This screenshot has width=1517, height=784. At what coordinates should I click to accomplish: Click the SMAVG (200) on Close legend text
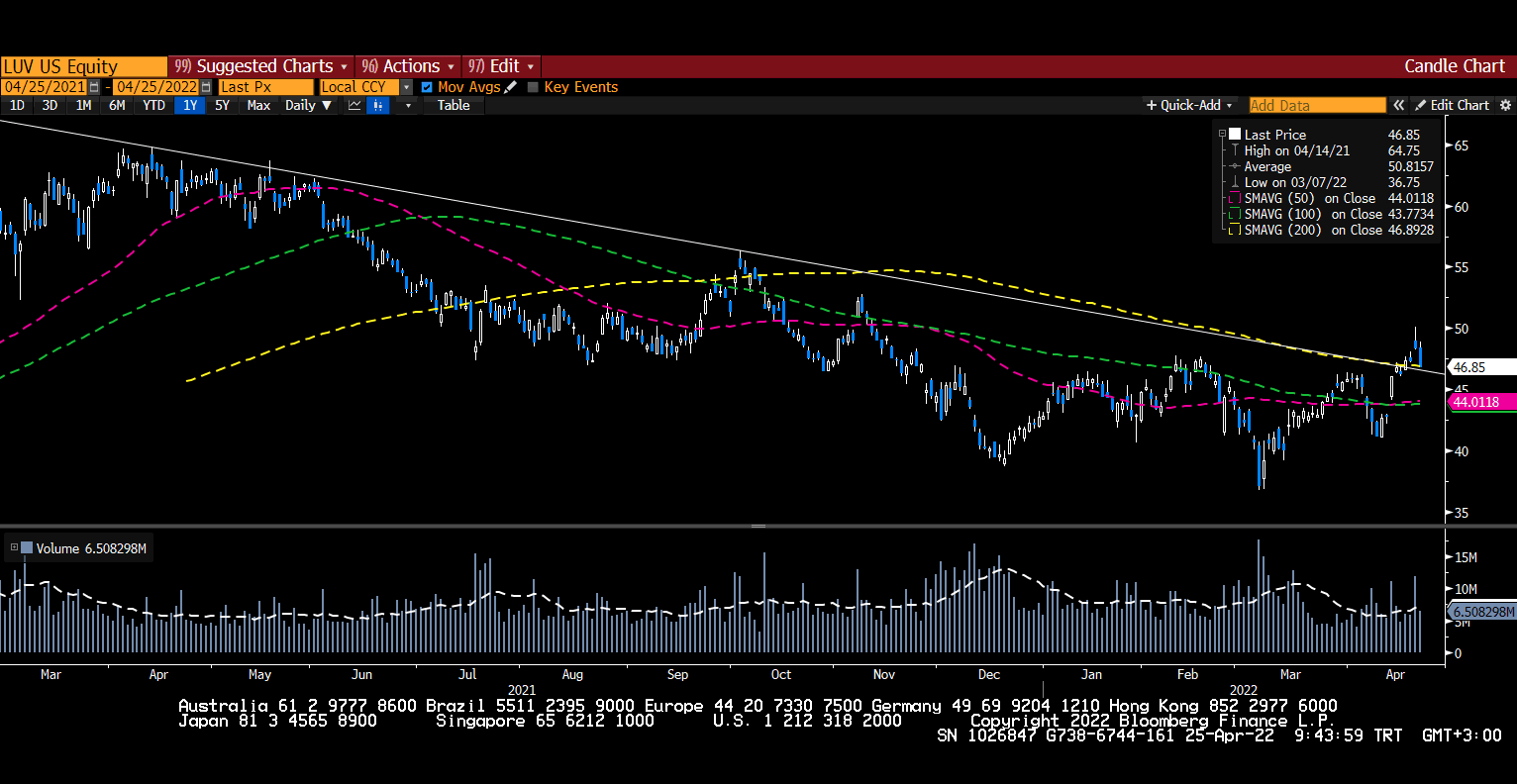tap(1313, 230)
